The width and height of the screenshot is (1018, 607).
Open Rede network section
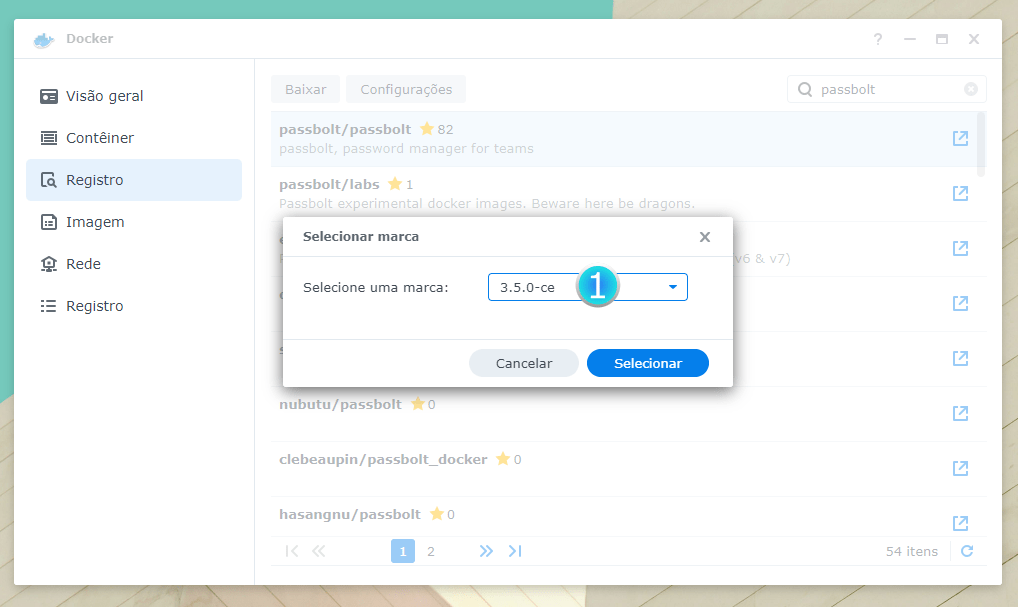pyautogui.click(x=83, y=264)
